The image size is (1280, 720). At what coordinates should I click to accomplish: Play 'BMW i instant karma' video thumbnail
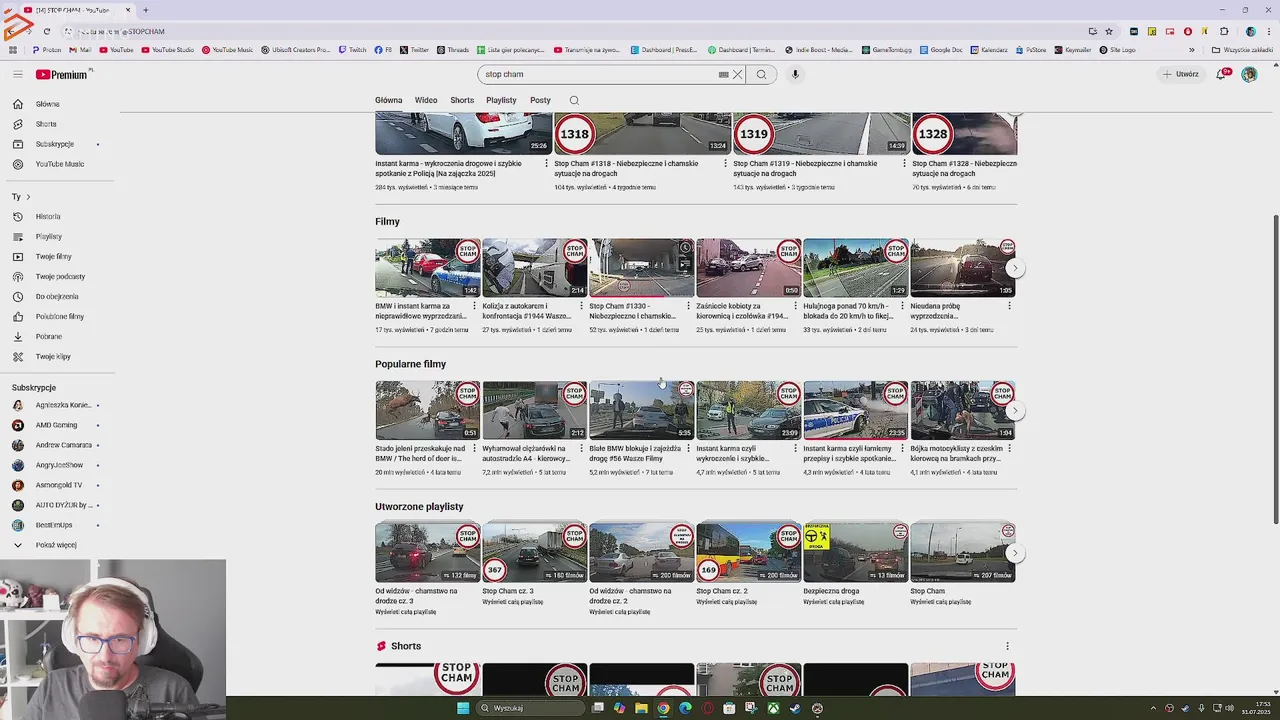[x=427, y=268]
